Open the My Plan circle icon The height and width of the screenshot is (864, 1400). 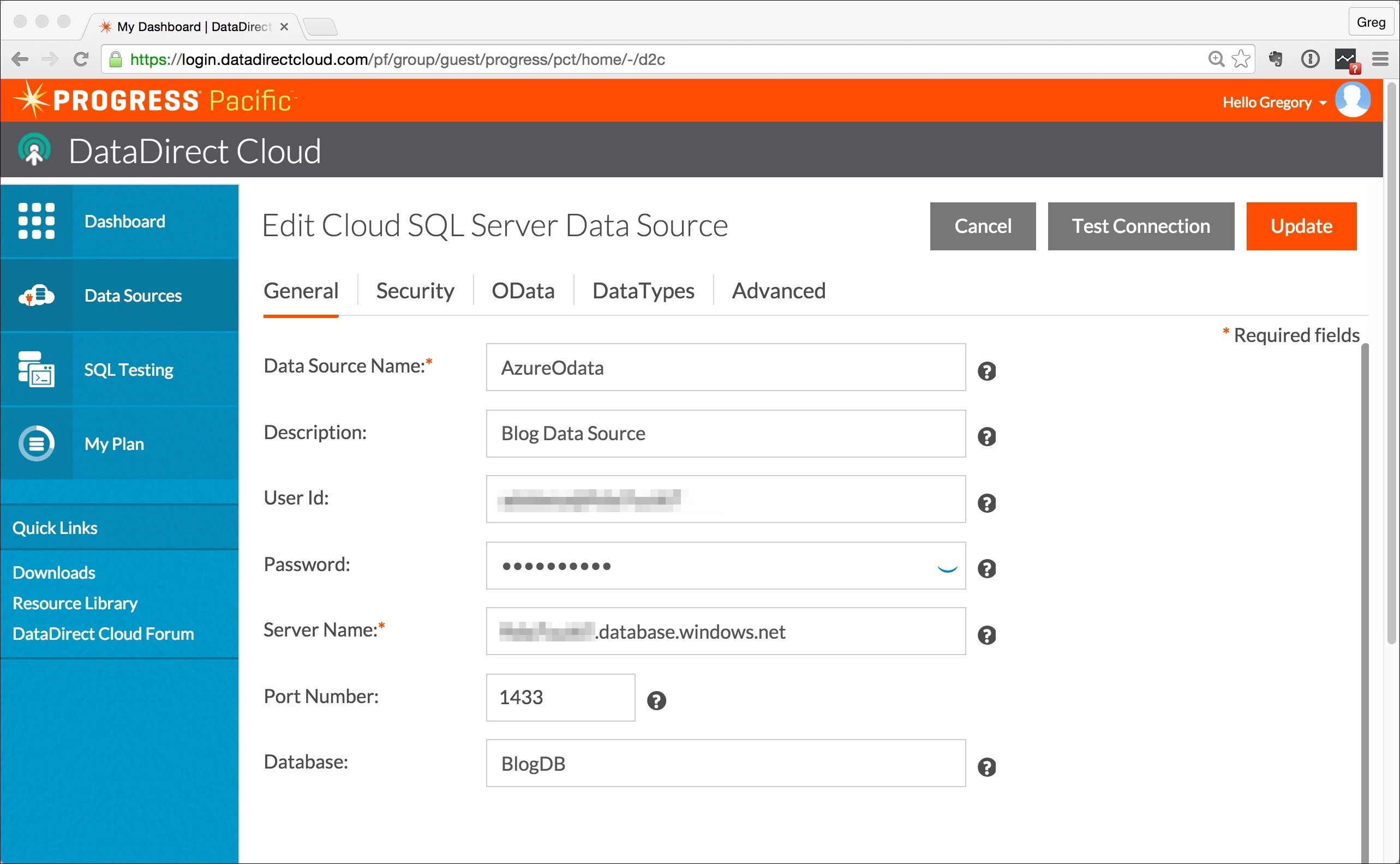coord(36,443)
